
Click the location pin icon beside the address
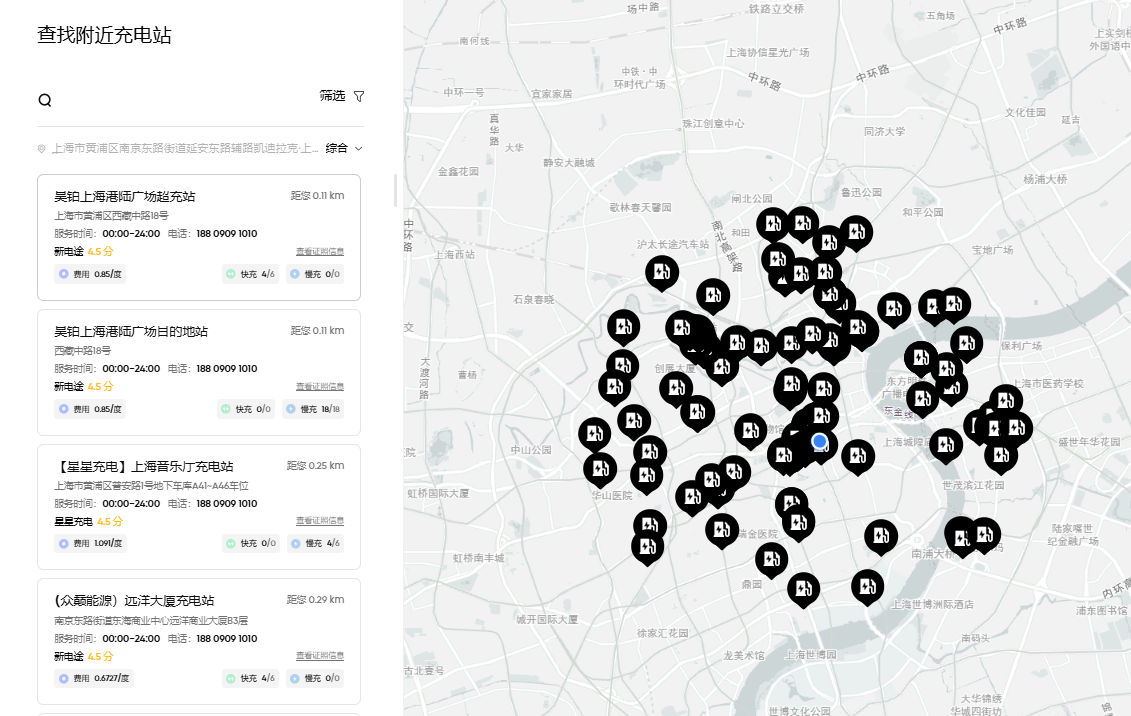pyautogui.click(x=42, y=149)
